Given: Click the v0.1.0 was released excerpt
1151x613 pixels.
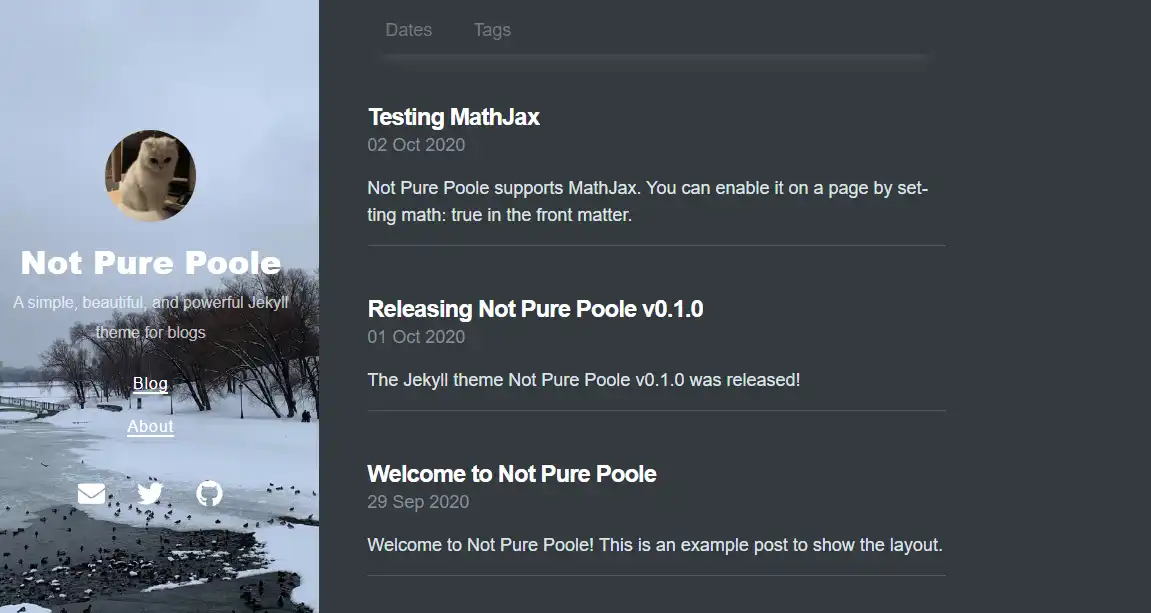Looking at the screenshot, I should [583, 380].
